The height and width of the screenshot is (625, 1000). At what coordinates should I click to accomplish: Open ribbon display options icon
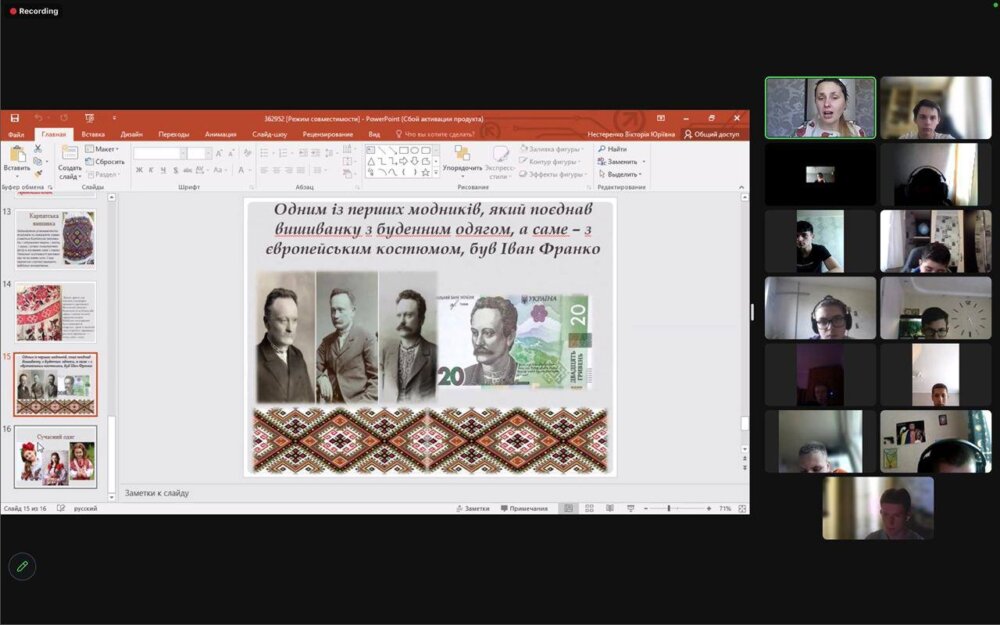coord(661,118)
